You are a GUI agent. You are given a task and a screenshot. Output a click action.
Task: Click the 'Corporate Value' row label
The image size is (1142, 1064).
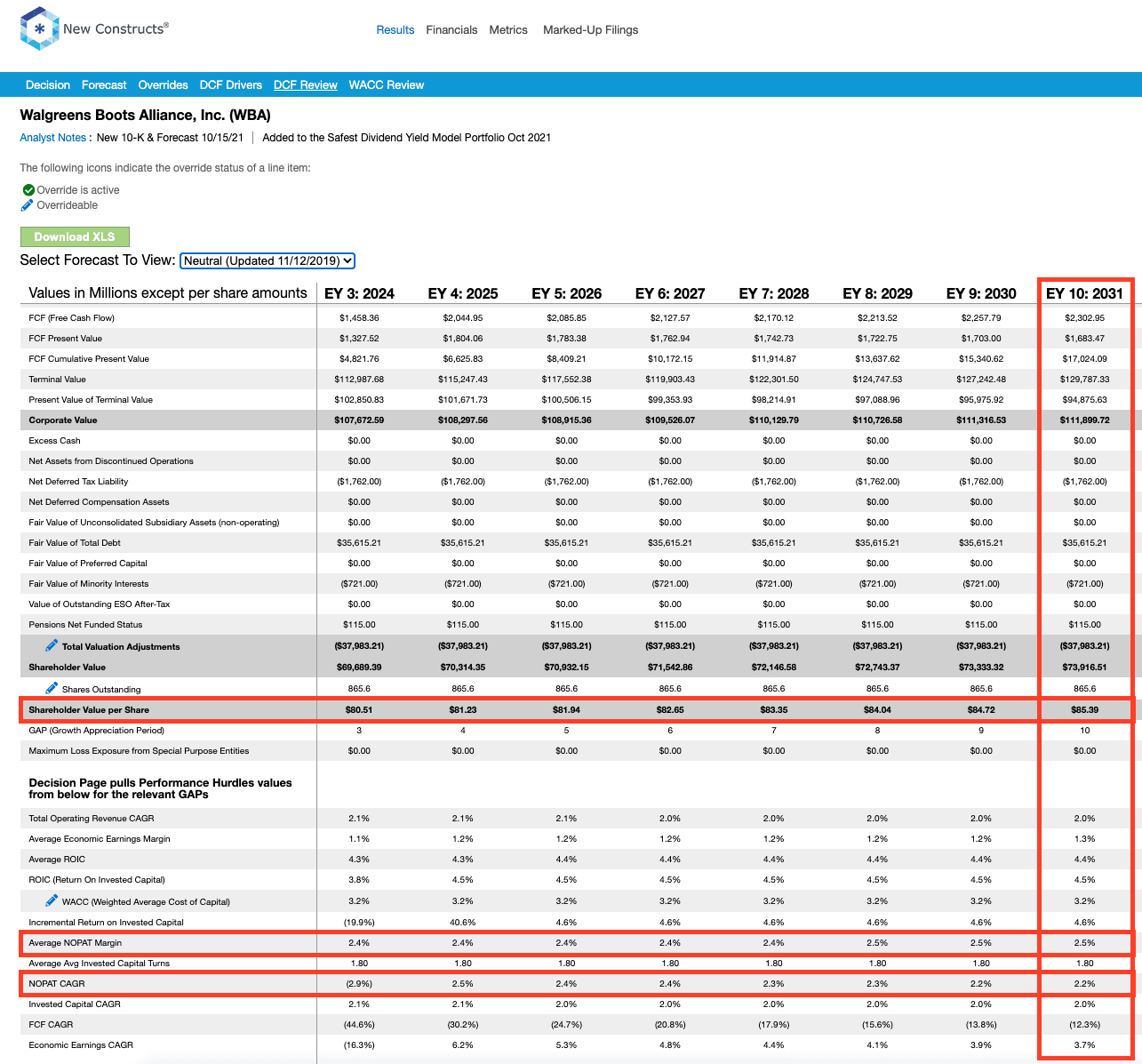point(63,420)
